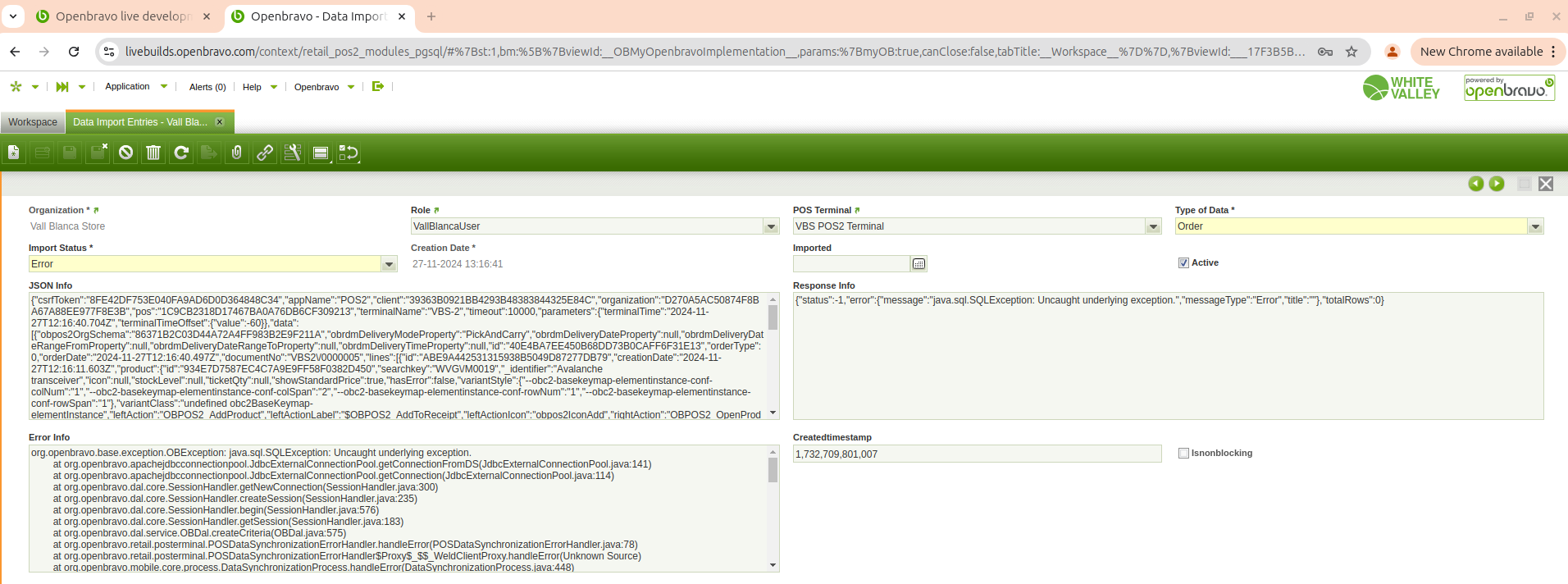Open the Imported date calendar picker
Viewport: 1568px width, 584px height.
click(x=919, y=264)
